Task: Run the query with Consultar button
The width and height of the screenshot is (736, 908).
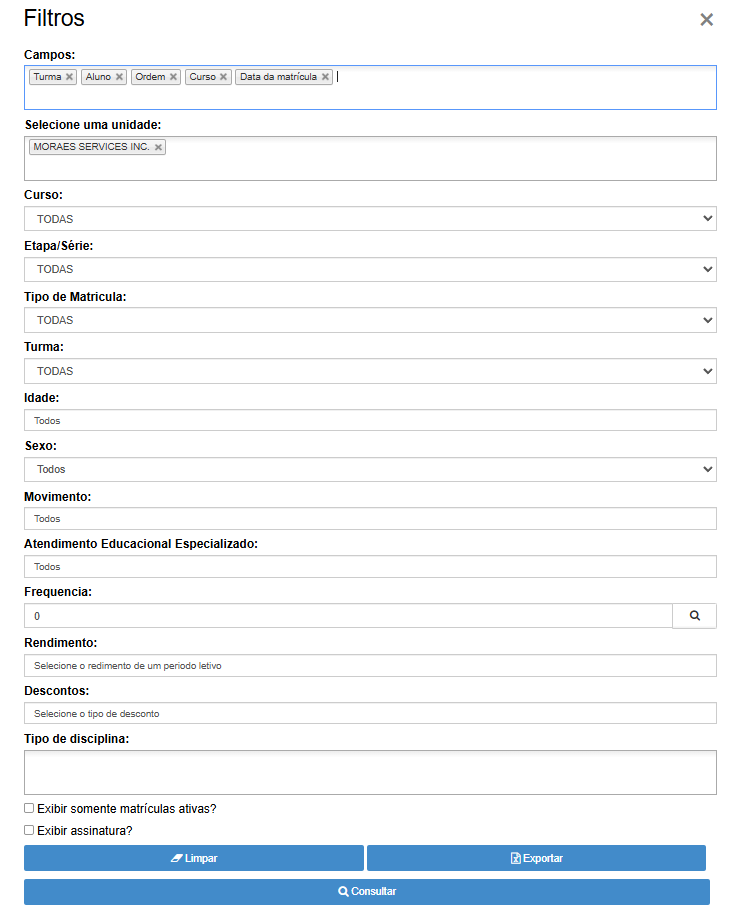Action: point(367,892)
